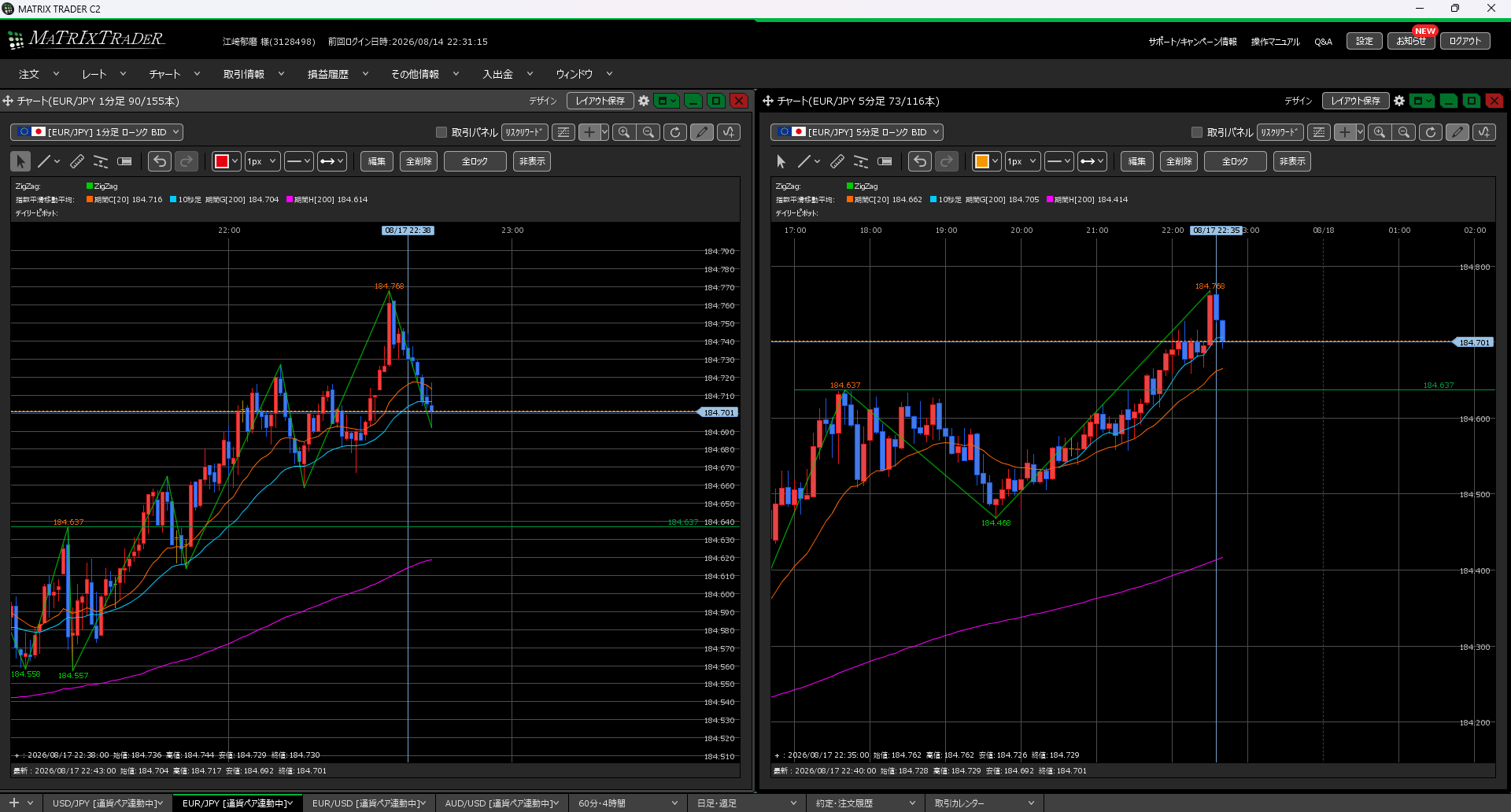1511x812 pixels.
Task: Expand the [EUR/JPY] 5分足 chart type dropdown
Action: (857, 132)
